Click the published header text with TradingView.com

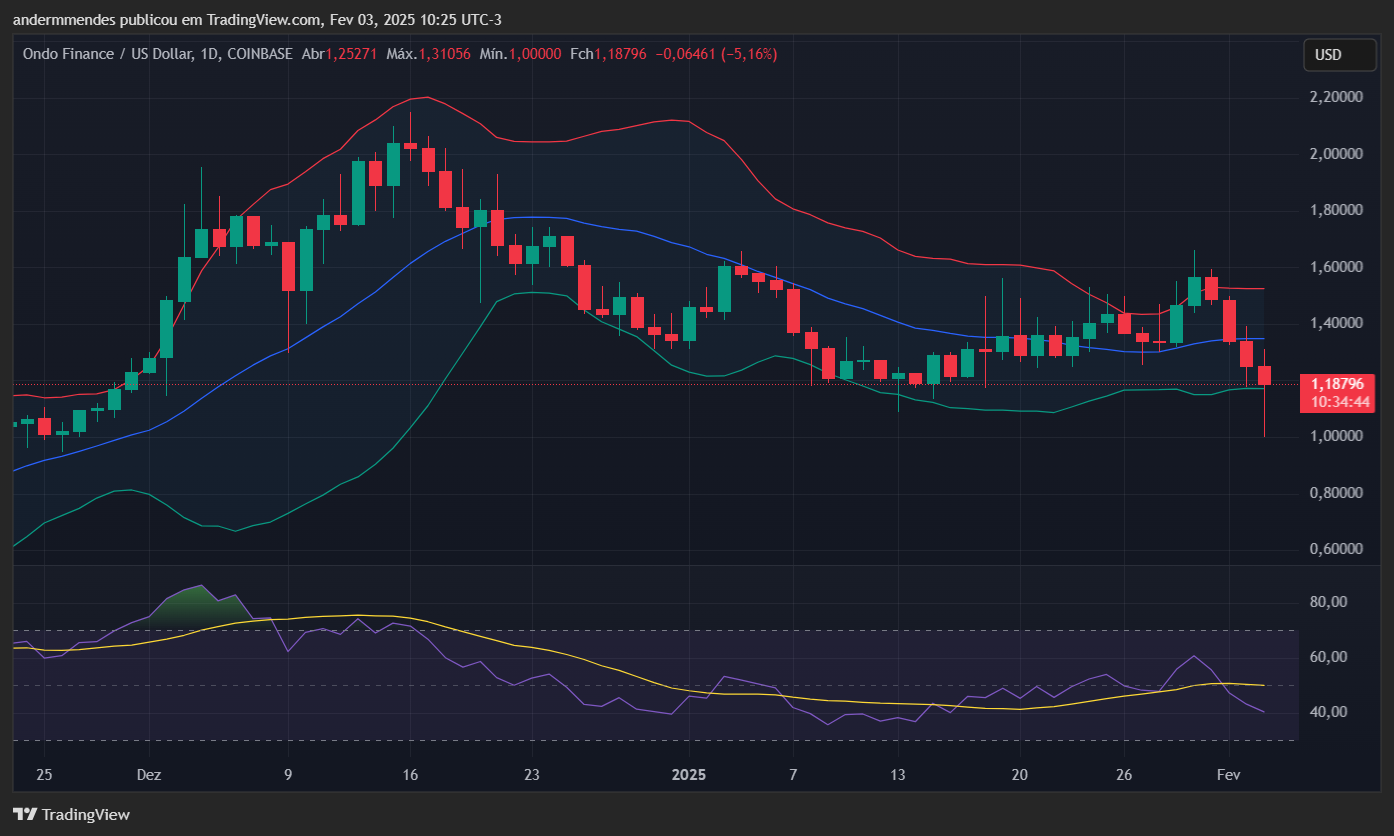coord(257,19)
